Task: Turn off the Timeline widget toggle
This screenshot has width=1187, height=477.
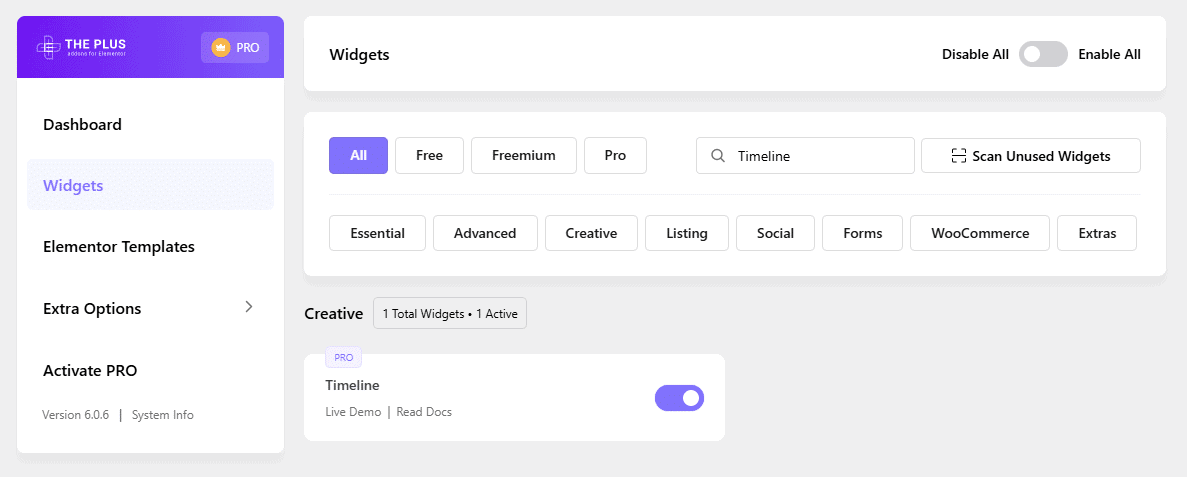Action: [679, 398]
